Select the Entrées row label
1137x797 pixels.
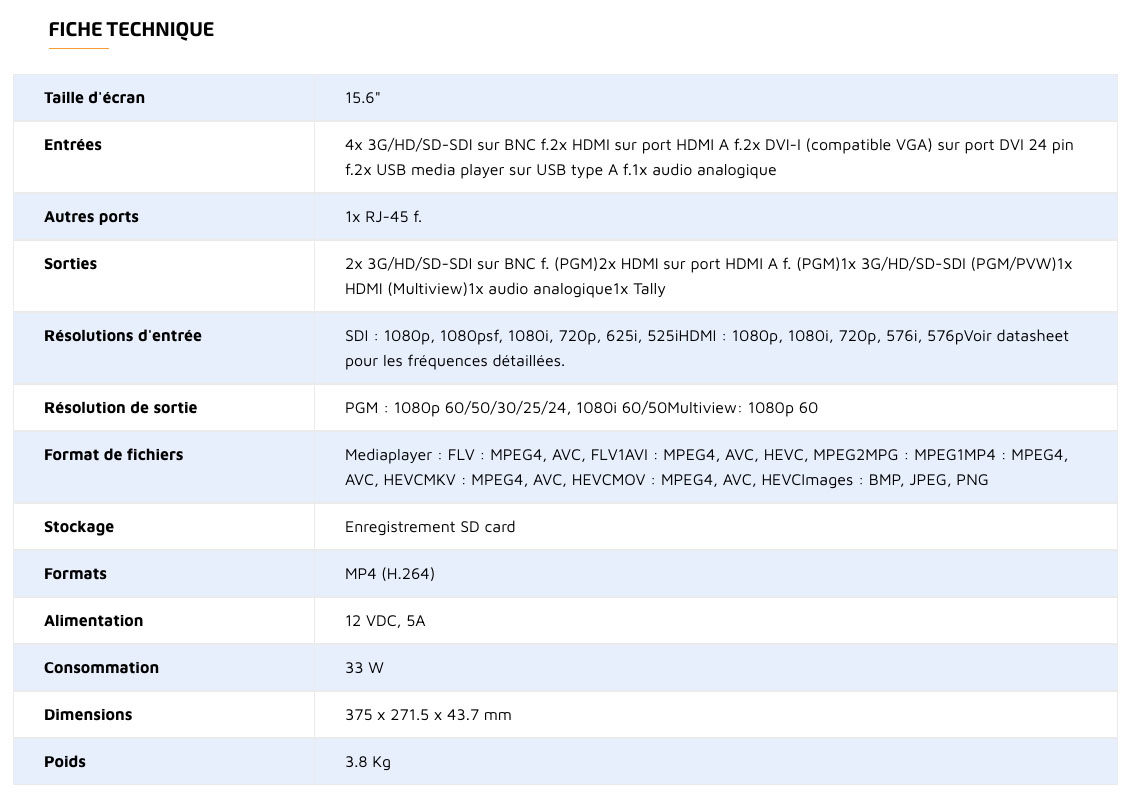click(x=73, y=145)
